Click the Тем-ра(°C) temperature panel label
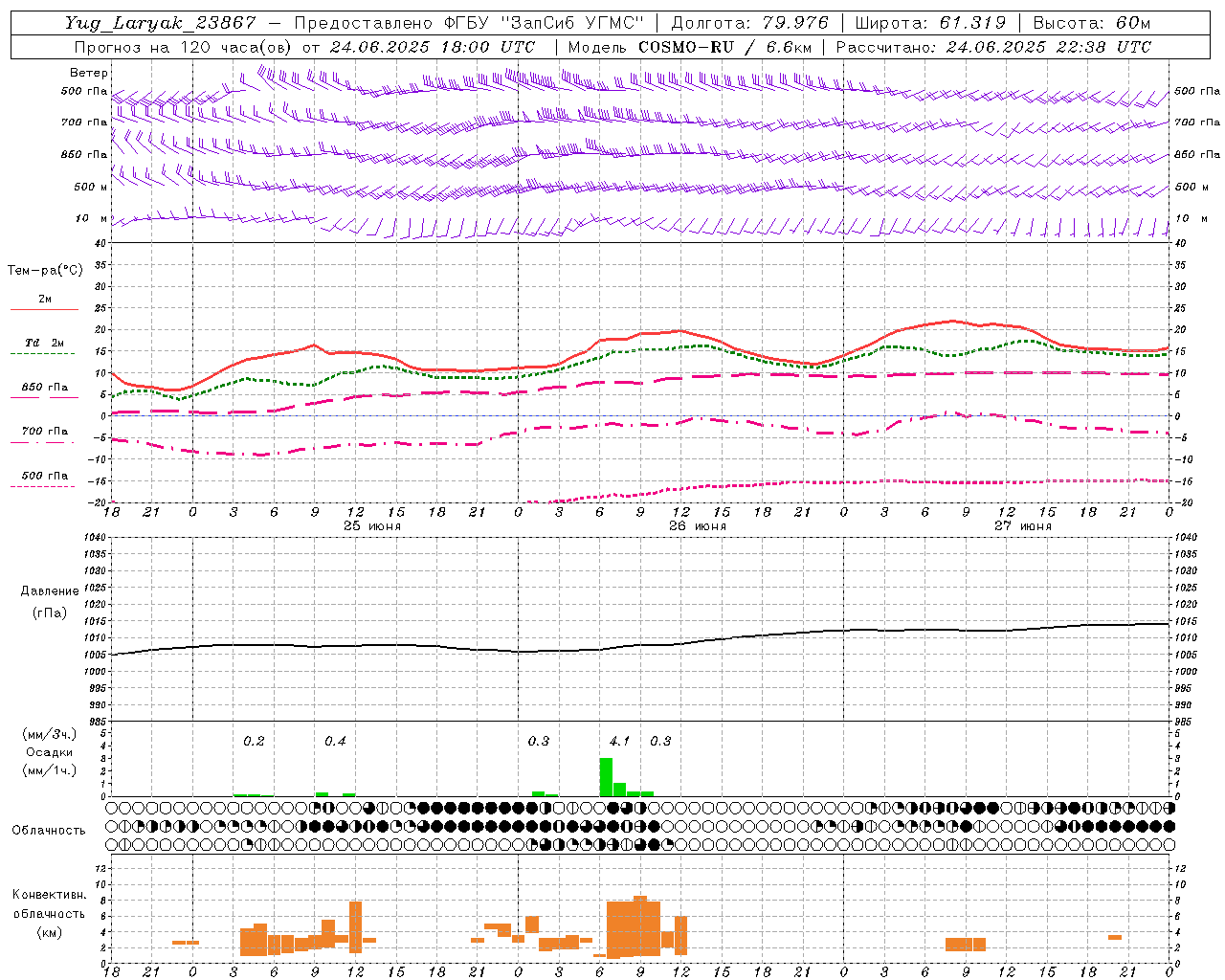Screen dimensions: 1225x980 [x=45, y=271]
